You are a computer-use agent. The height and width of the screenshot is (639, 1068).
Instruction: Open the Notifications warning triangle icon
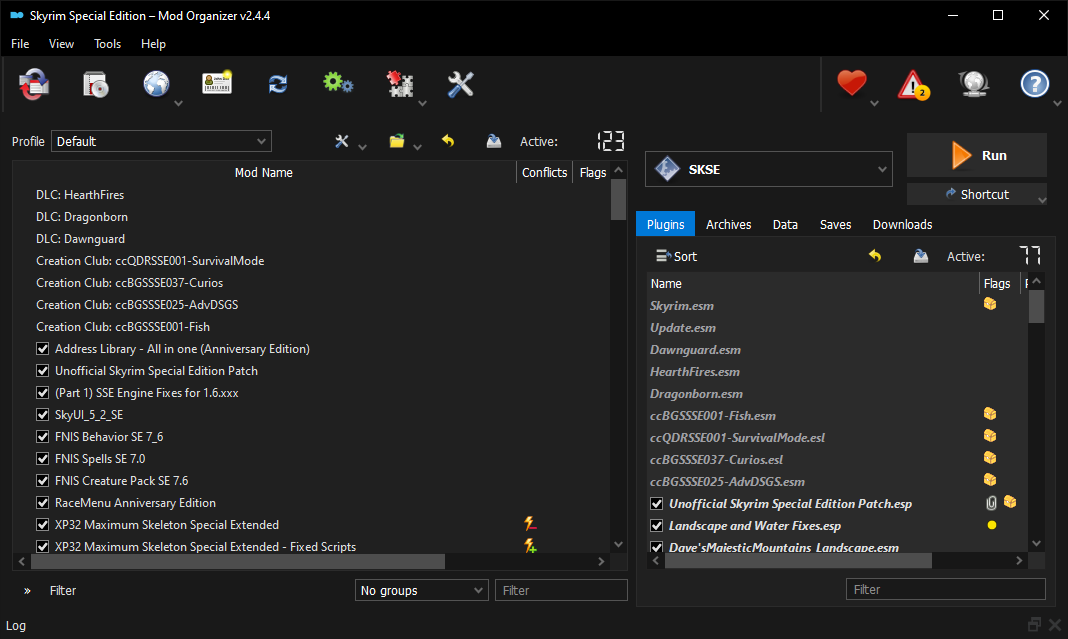[913, 85]
